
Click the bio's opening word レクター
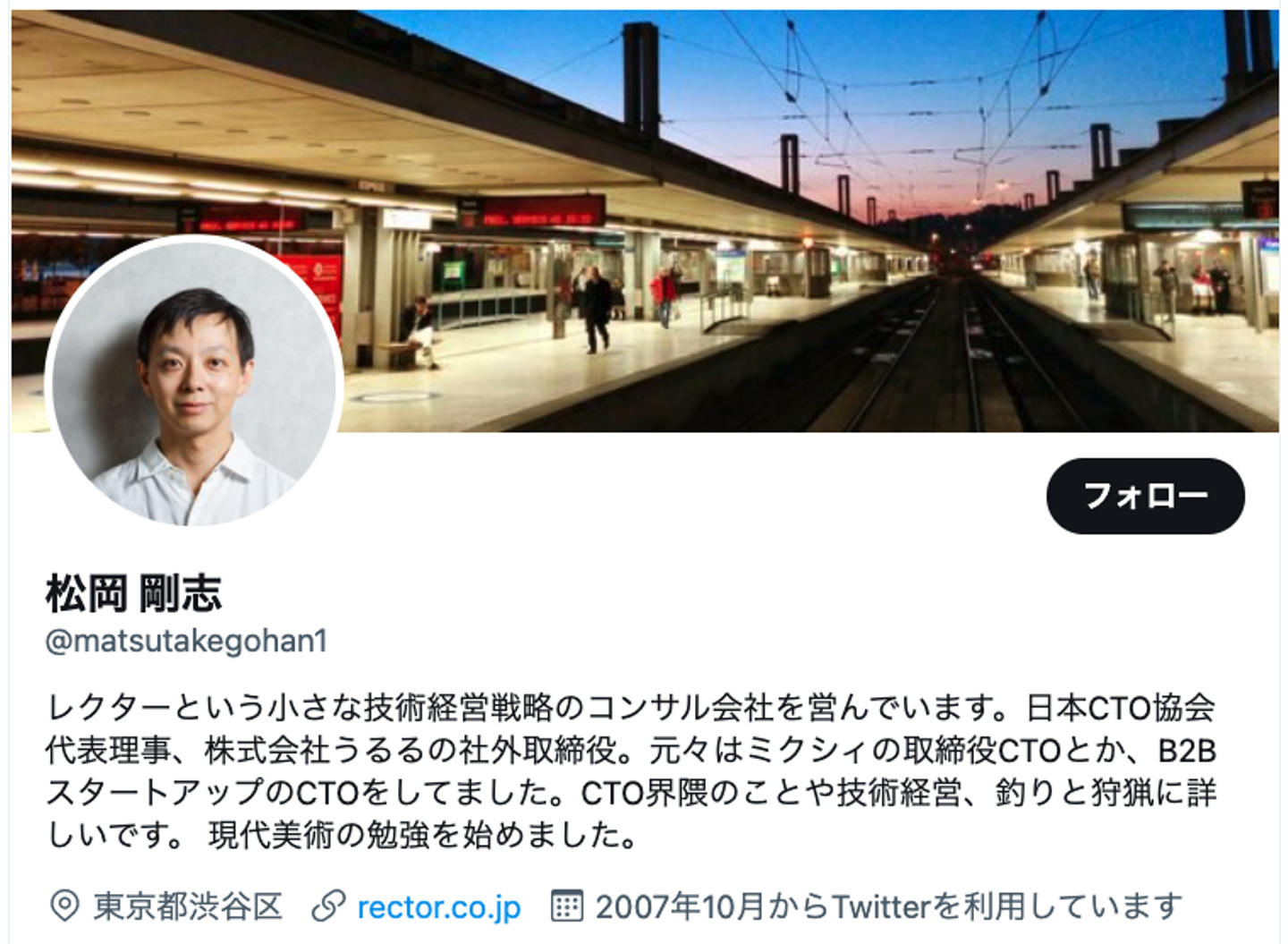[x=108, y=708]
